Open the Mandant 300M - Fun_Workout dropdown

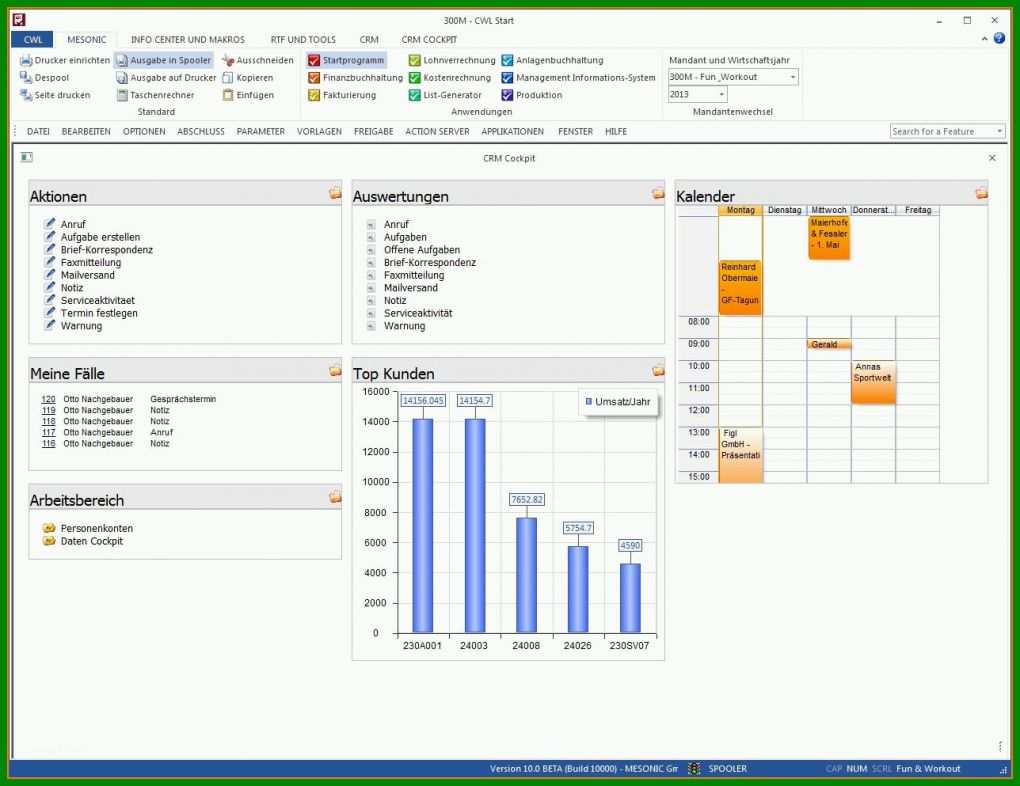pos(733,77)
